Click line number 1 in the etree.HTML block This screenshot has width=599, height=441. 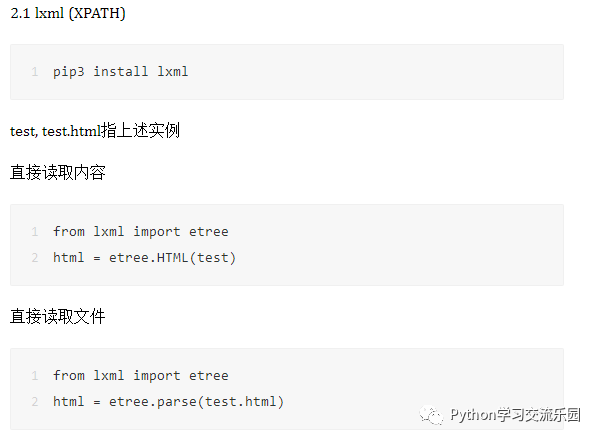coord(35,232)
